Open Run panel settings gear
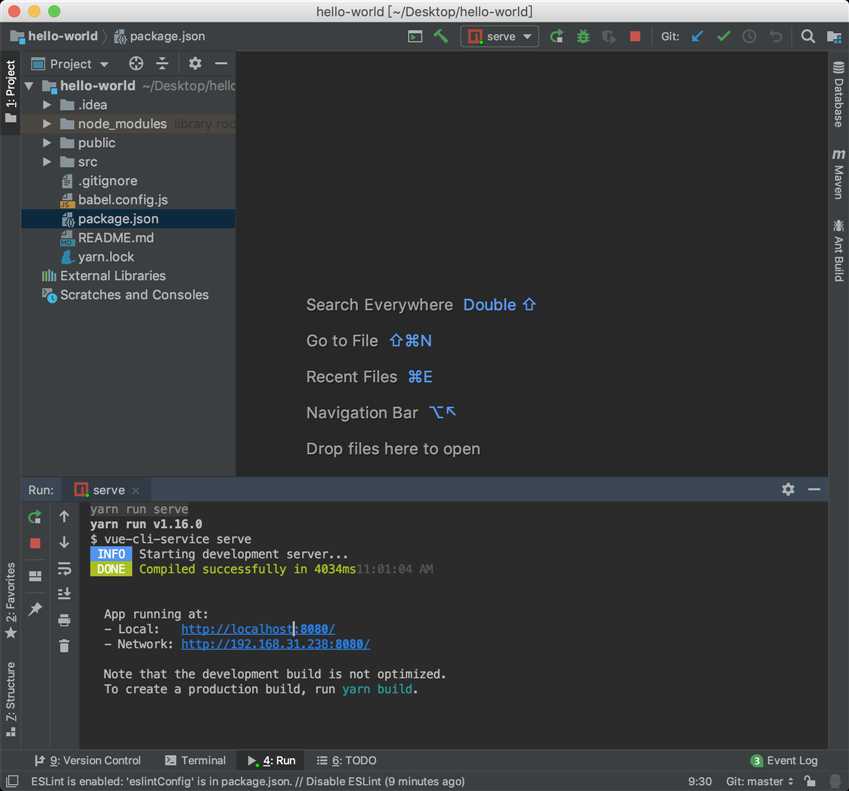The image size is (849, 791). pyautogui.click(x=788, y=489)
